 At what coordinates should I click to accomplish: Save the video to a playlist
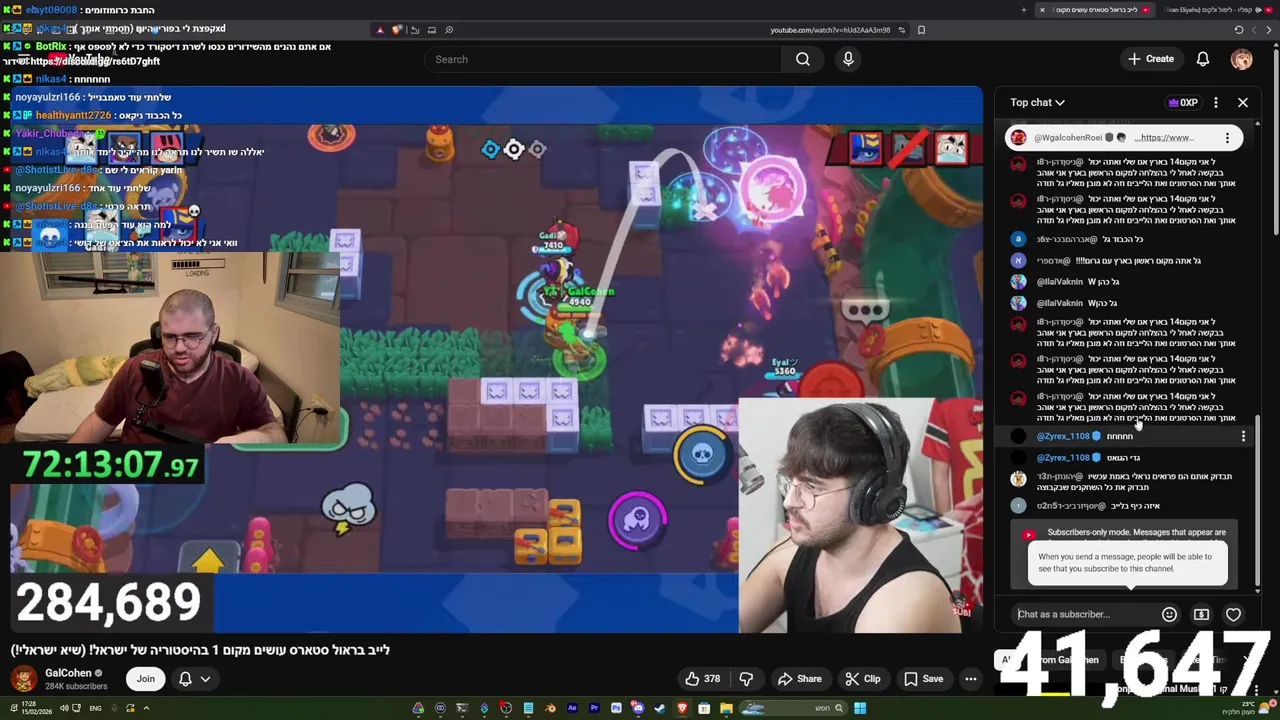[923, 679]
